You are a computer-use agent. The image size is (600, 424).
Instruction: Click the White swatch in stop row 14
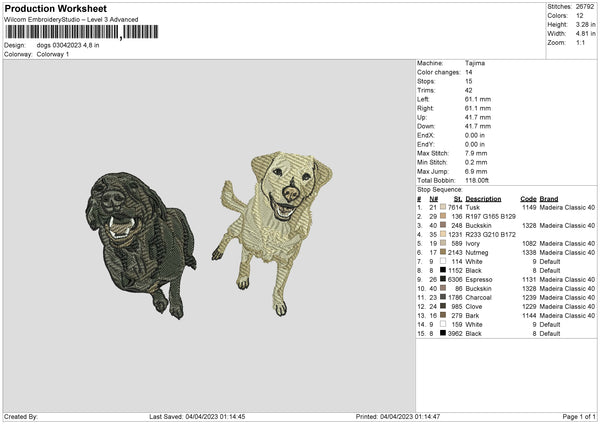pyautogui.click(x=443, y=324)
